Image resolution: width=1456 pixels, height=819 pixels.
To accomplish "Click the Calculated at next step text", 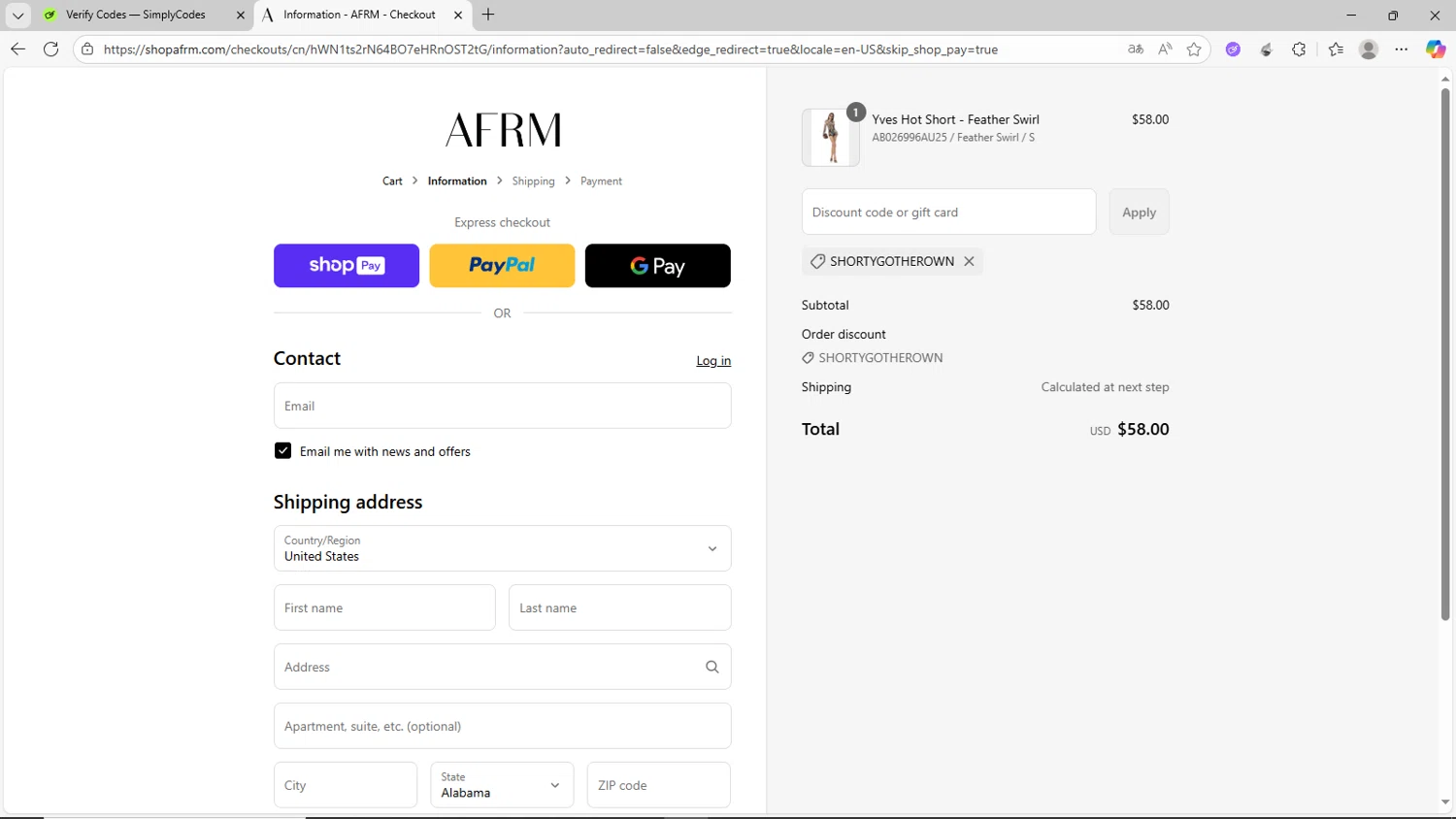I will pyautogui.click(x=1105, y=387).
